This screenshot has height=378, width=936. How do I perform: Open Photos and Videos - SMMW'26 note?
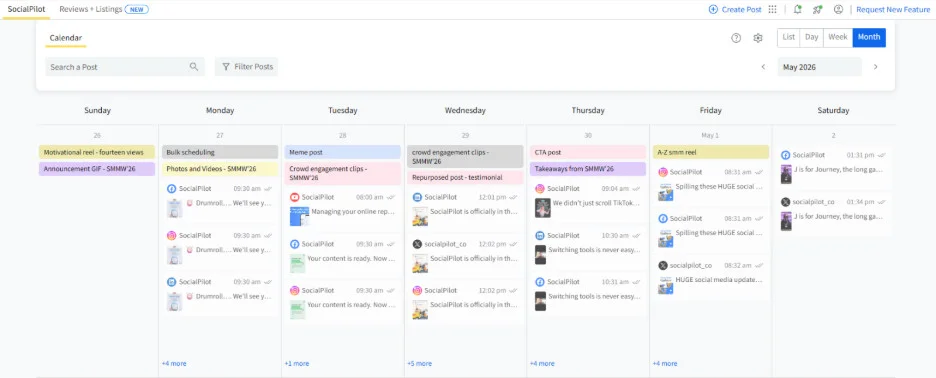click(x=220, y=169)
